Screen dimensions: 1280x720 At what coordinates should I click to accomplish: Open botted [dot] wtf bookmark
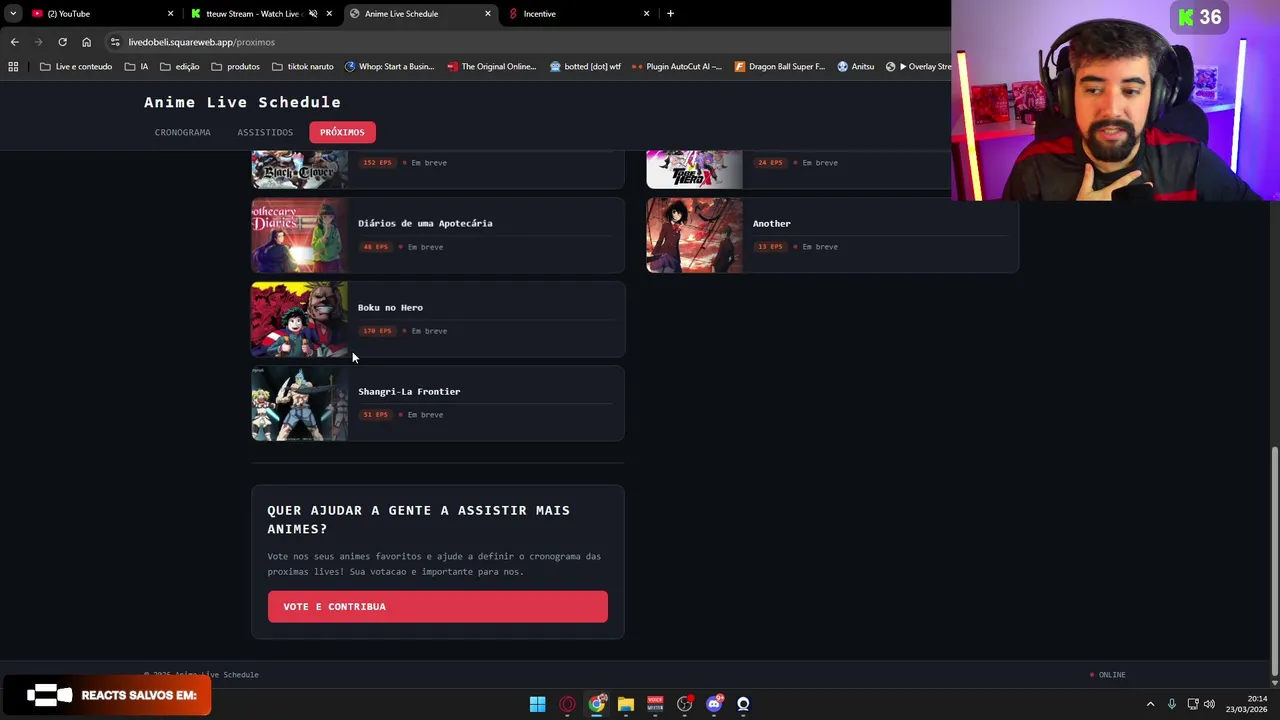585,67
